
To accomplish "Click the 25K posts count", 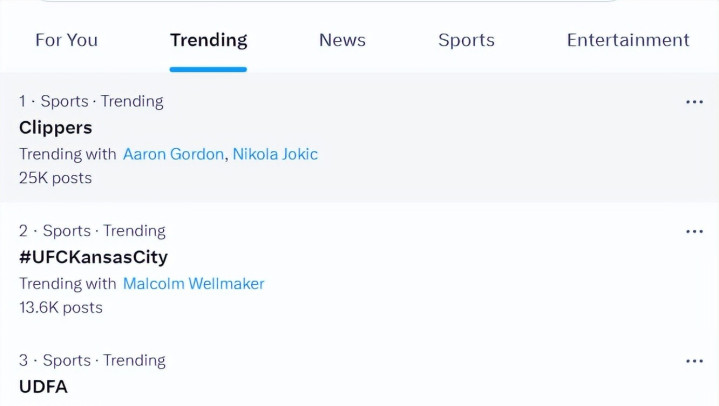I will [x=55, y=178].
